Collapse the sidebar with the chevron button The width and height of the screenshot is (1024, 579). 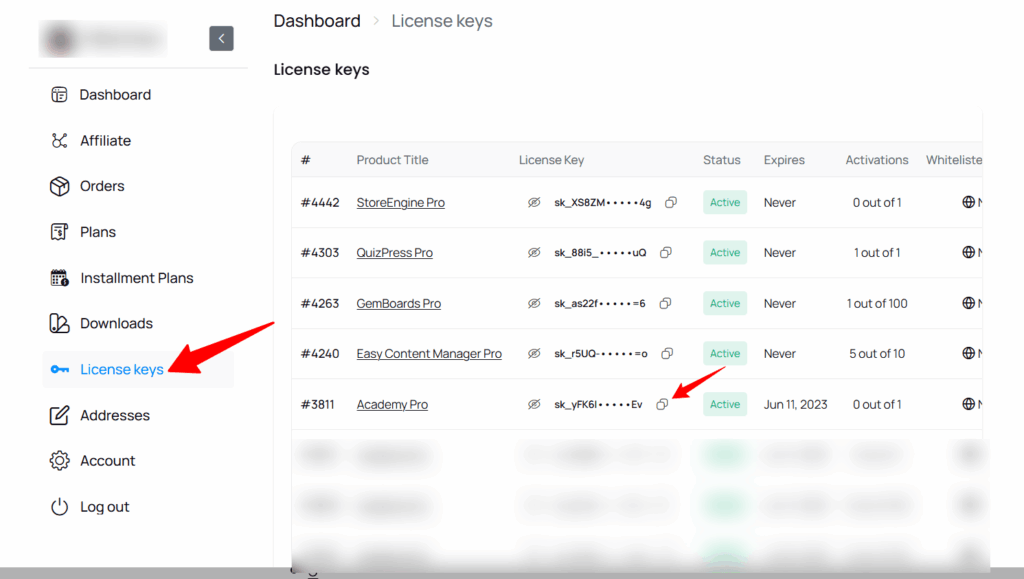[x=221, y=39]
